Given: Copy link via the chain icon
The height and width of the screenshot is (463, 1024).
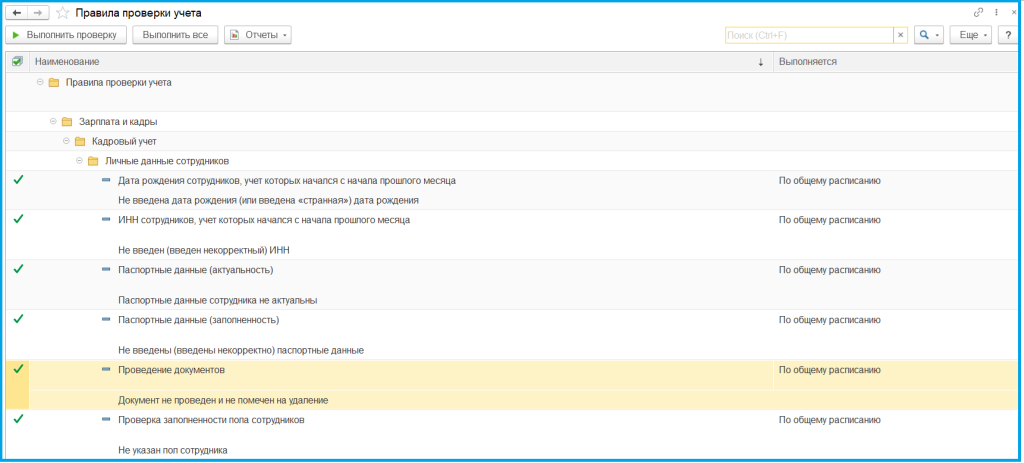Looking at the screenshot, I should click(x=978, y=12).
